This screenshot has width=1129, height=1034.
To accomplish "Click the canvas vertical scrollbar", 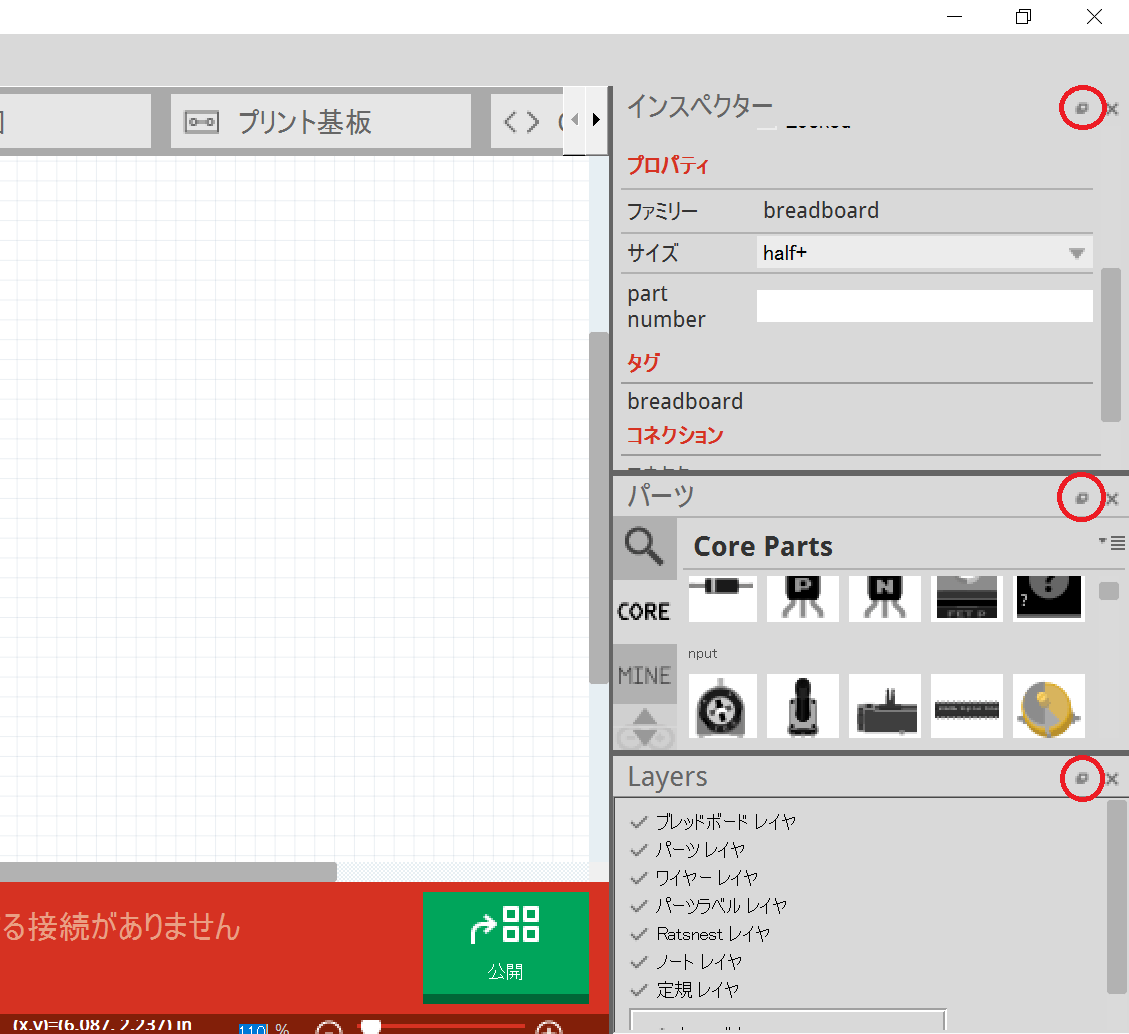I will point(598,508).
